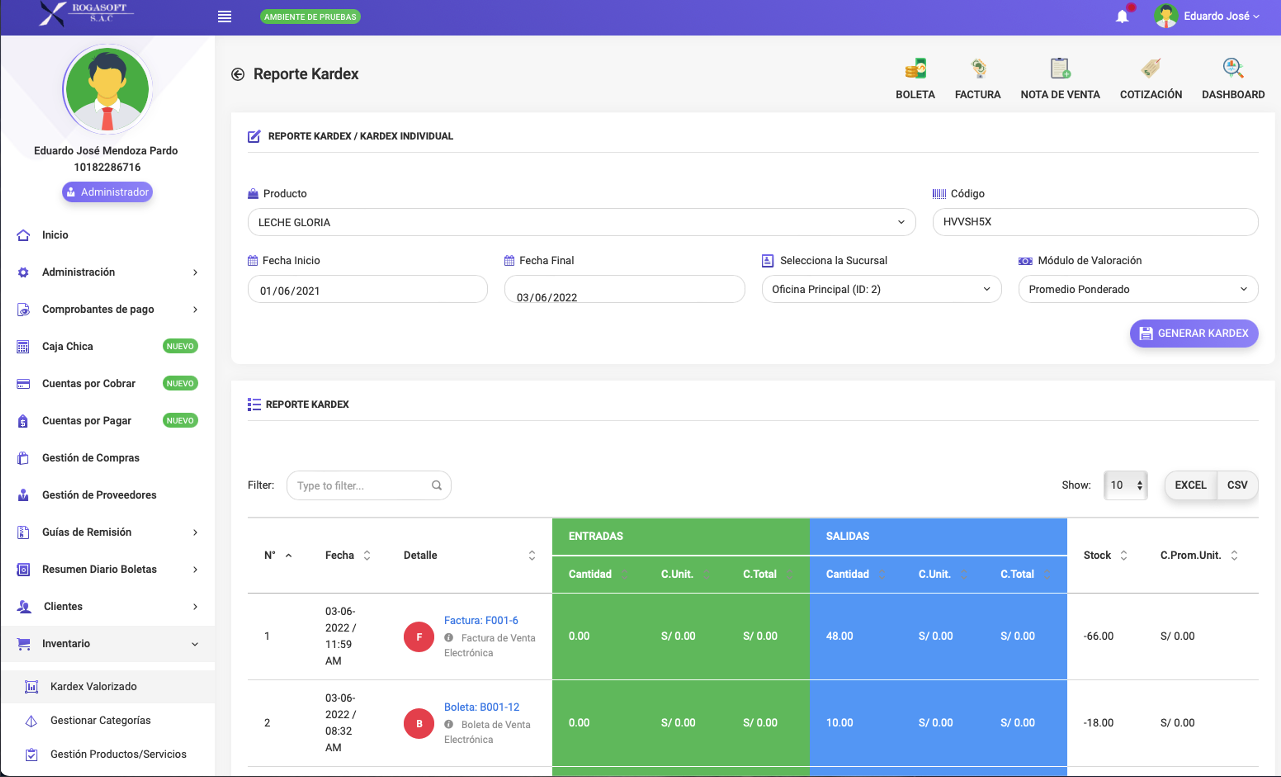Open the Módulo de Valoración dropdown
This screenshot has width=1281, height=777.
coord(1138,288)
